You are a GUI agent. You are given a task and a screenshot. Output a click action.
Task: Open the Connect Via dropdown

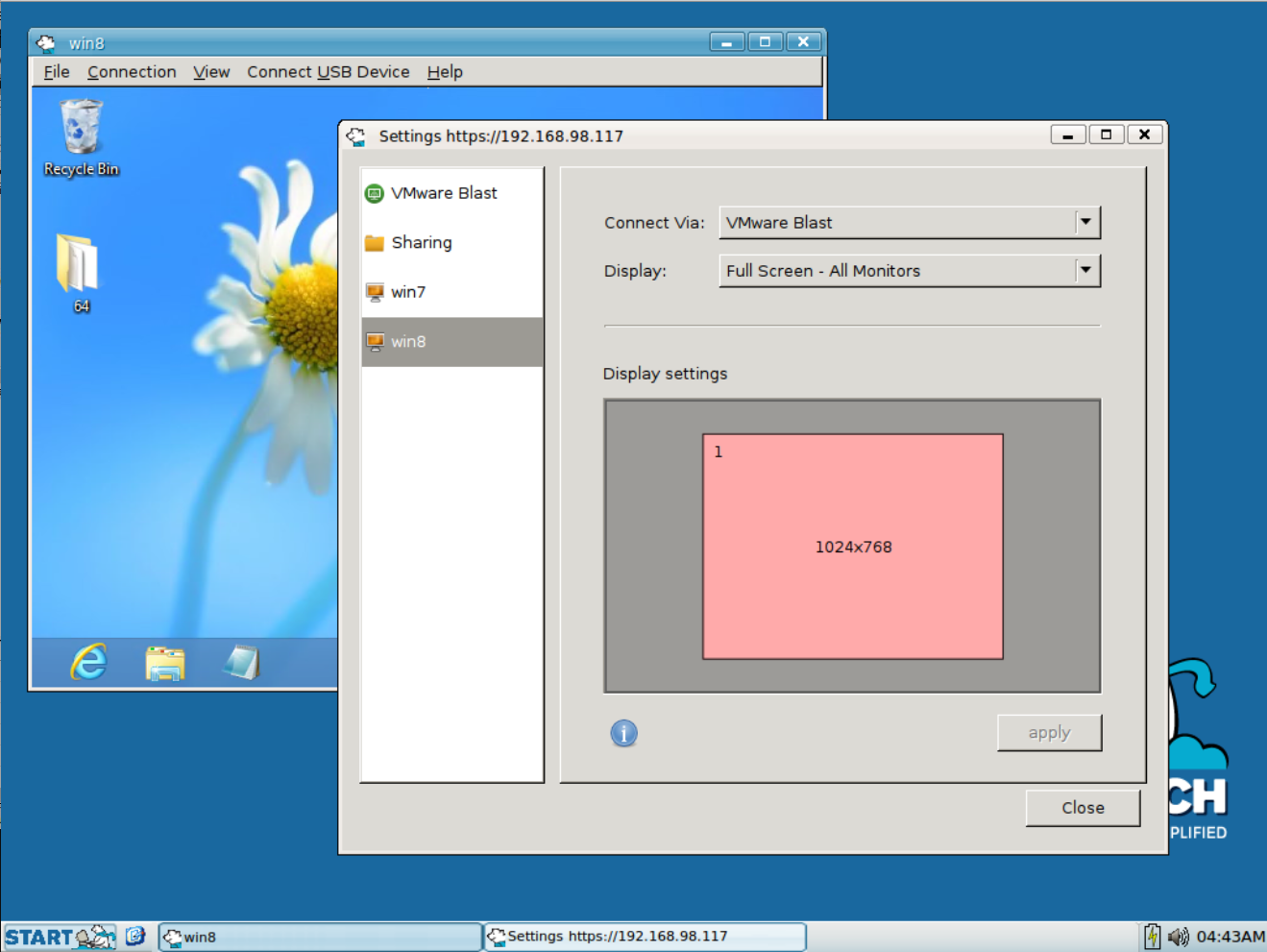click(x=1086, y=222)
